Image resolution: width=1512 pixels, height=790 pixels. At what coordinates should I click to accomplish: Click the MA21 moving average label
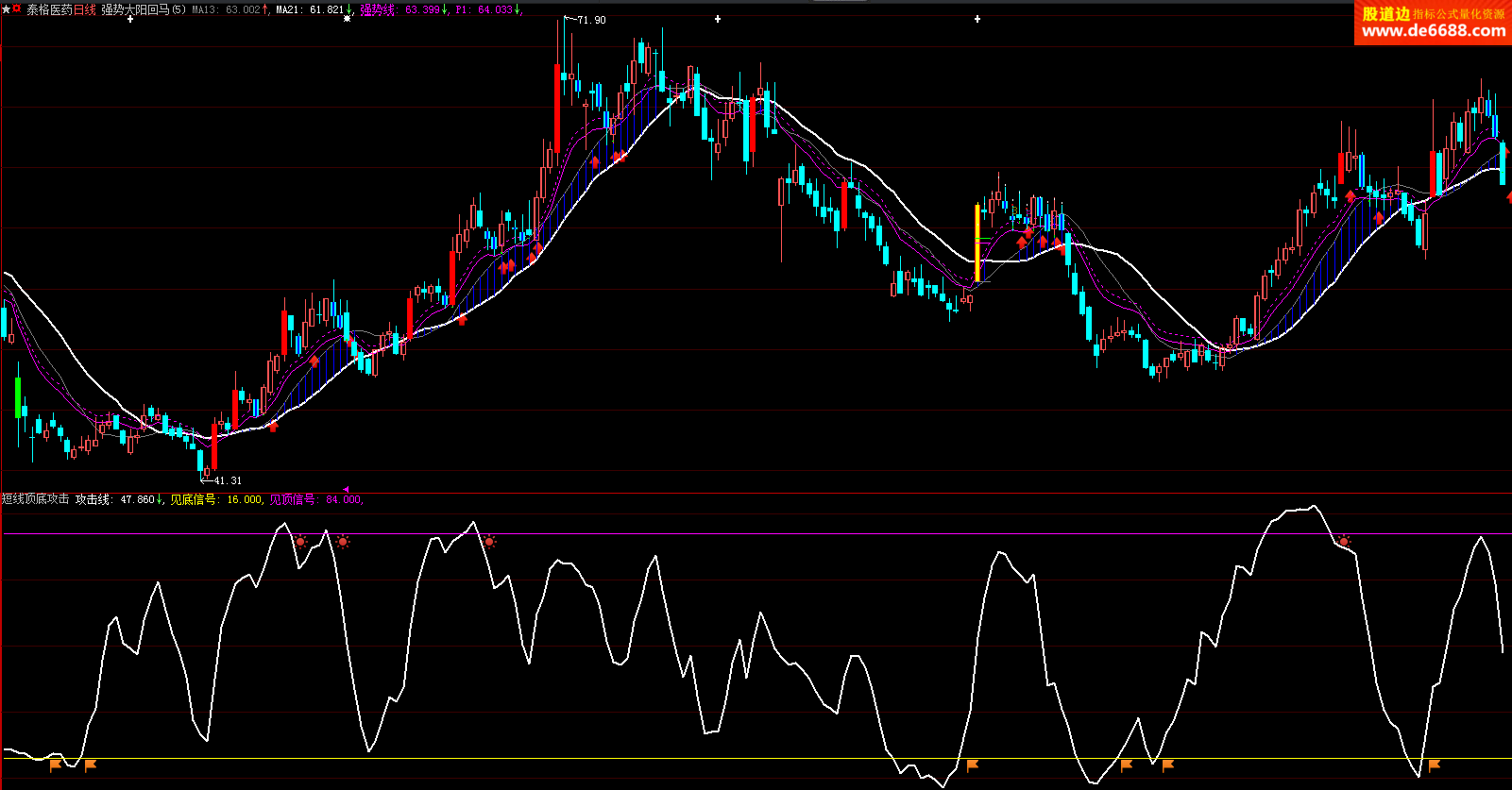click(x=311, y=9)
